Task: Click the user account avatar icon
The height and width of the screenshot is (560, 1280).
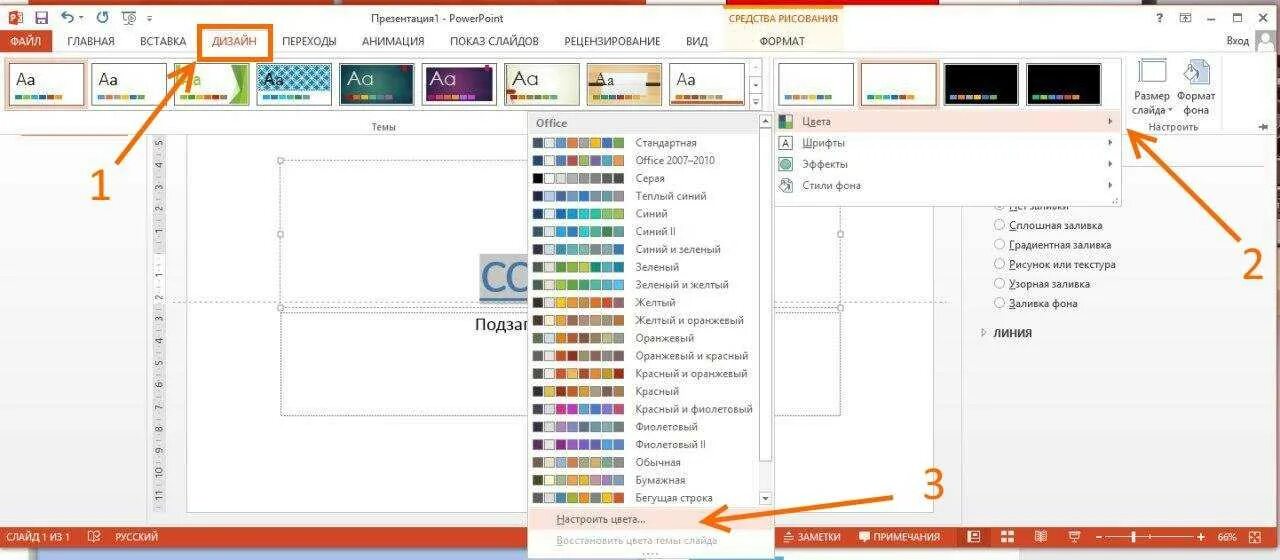Action: point(1263,41)
